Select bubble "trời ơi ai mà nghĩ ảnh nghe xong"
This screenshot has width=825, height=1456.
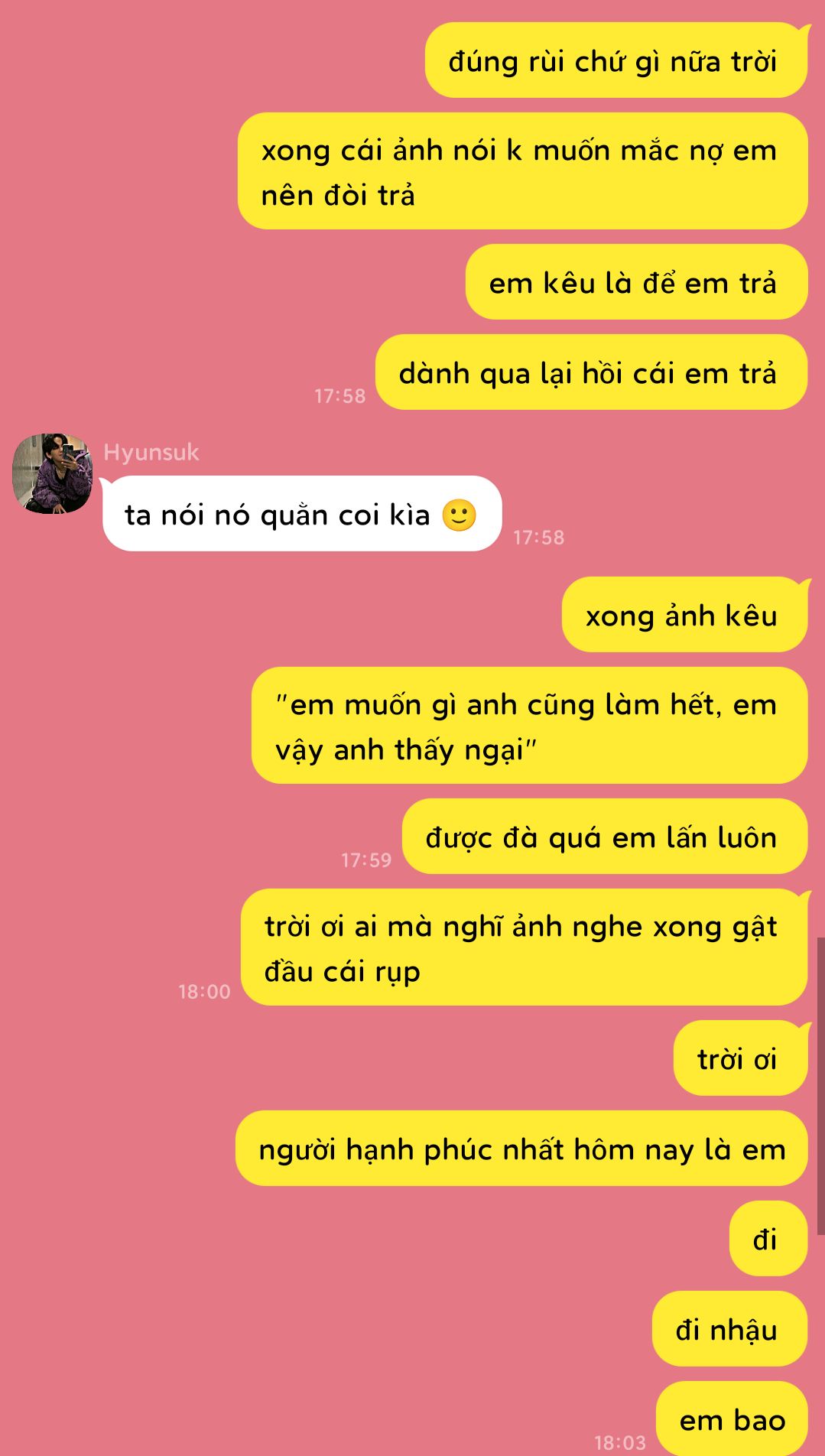tap(525, 947)
